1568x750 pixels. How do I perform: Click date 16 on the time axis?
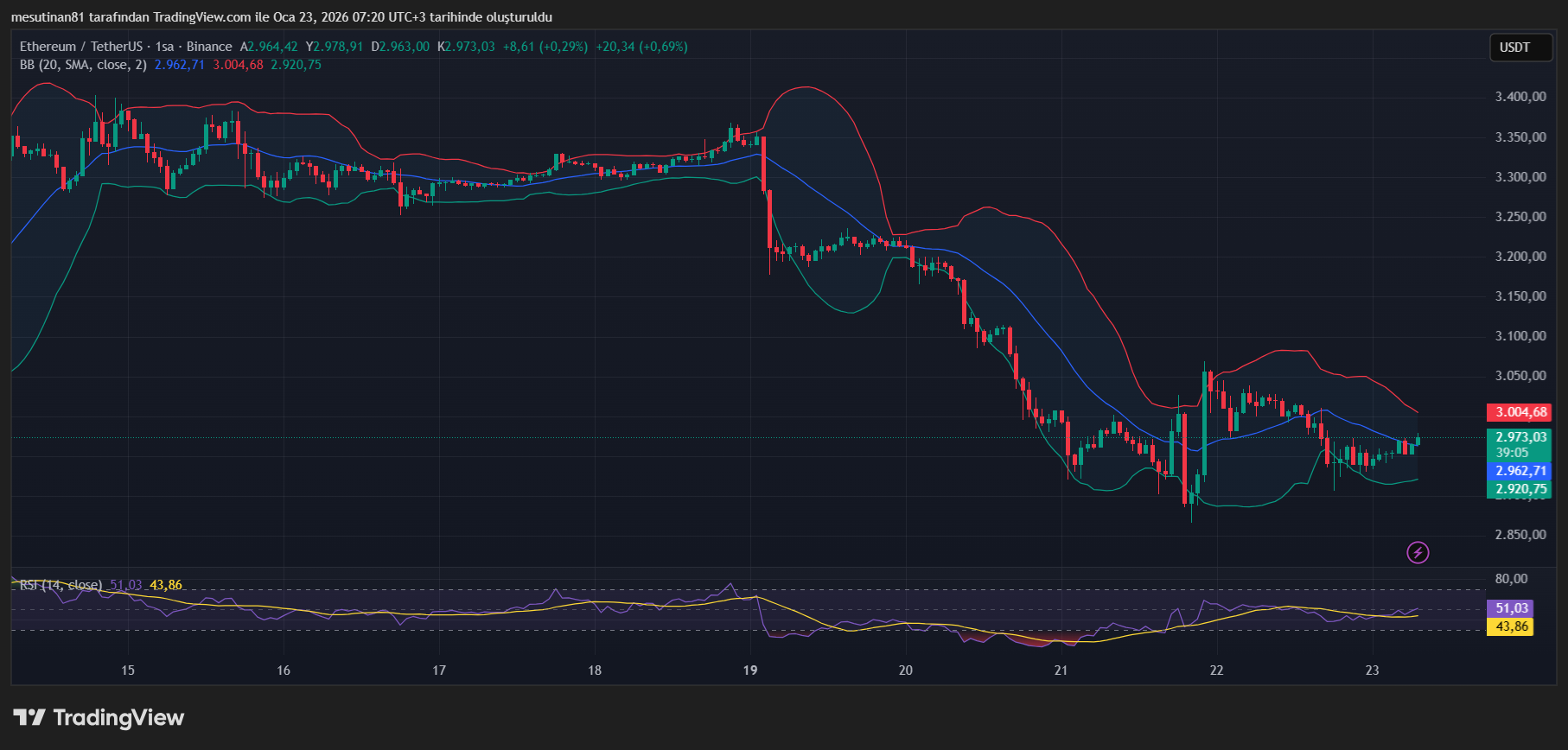coord(284,671)
